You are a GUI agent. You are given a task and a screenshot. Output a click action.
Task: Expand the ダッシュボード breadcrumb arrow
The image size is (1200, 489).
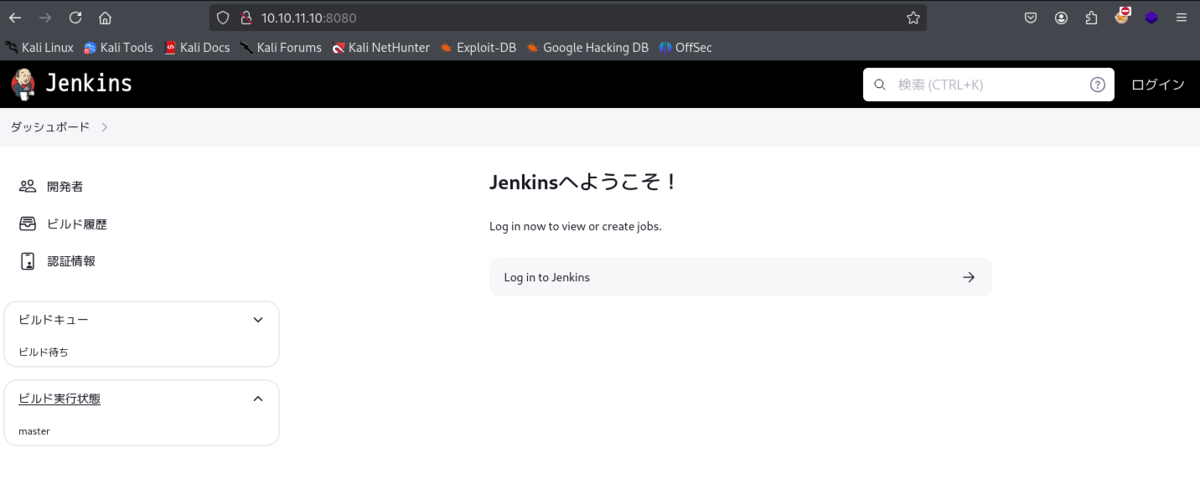pos(105,127)
